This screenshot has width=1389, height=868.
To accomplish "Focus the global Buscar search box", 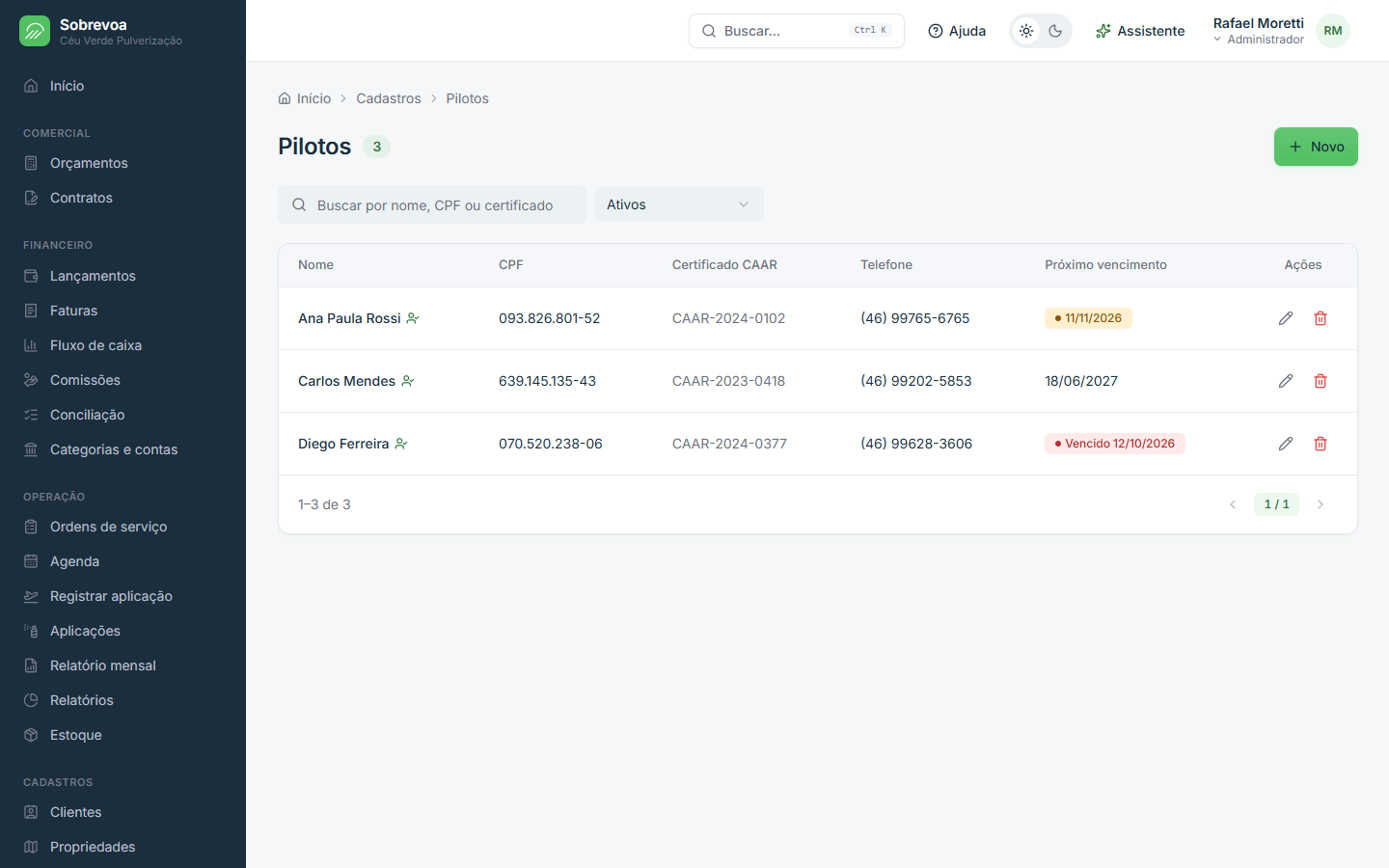I will 797,31.
